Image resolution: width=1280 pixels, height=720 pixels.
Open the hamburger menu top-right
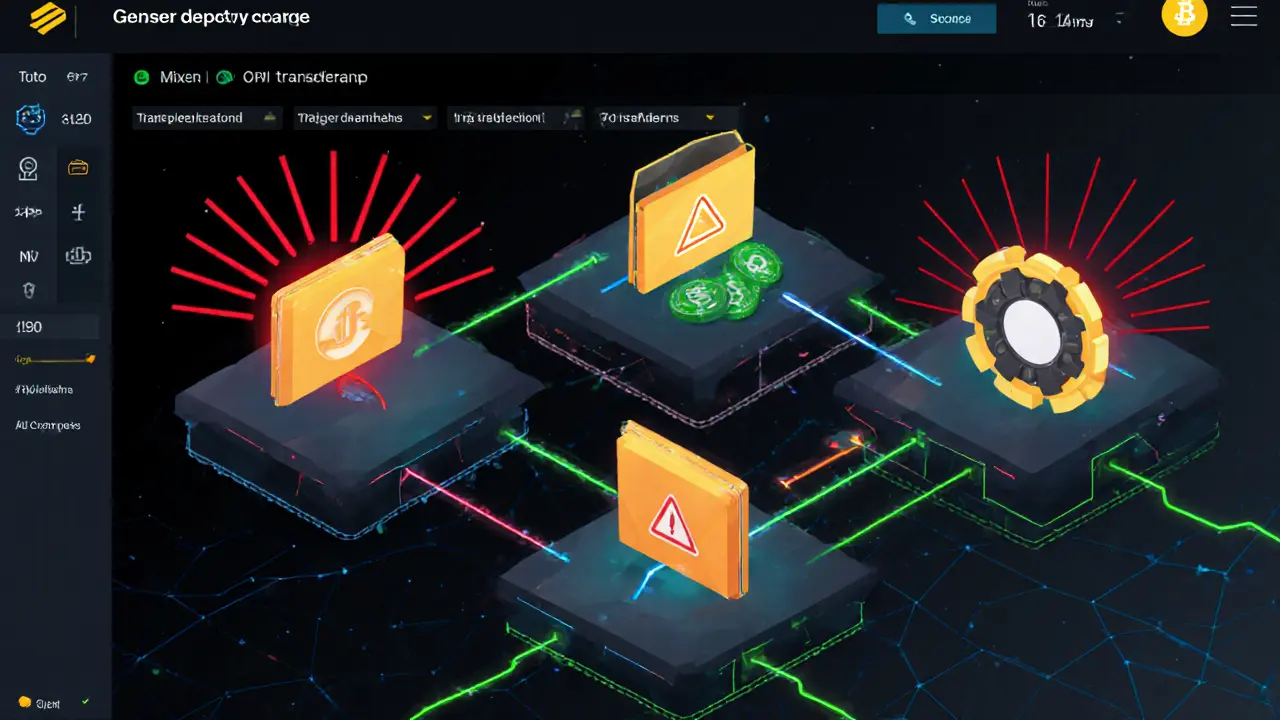pyautogui.click(x=1243, y=16)
